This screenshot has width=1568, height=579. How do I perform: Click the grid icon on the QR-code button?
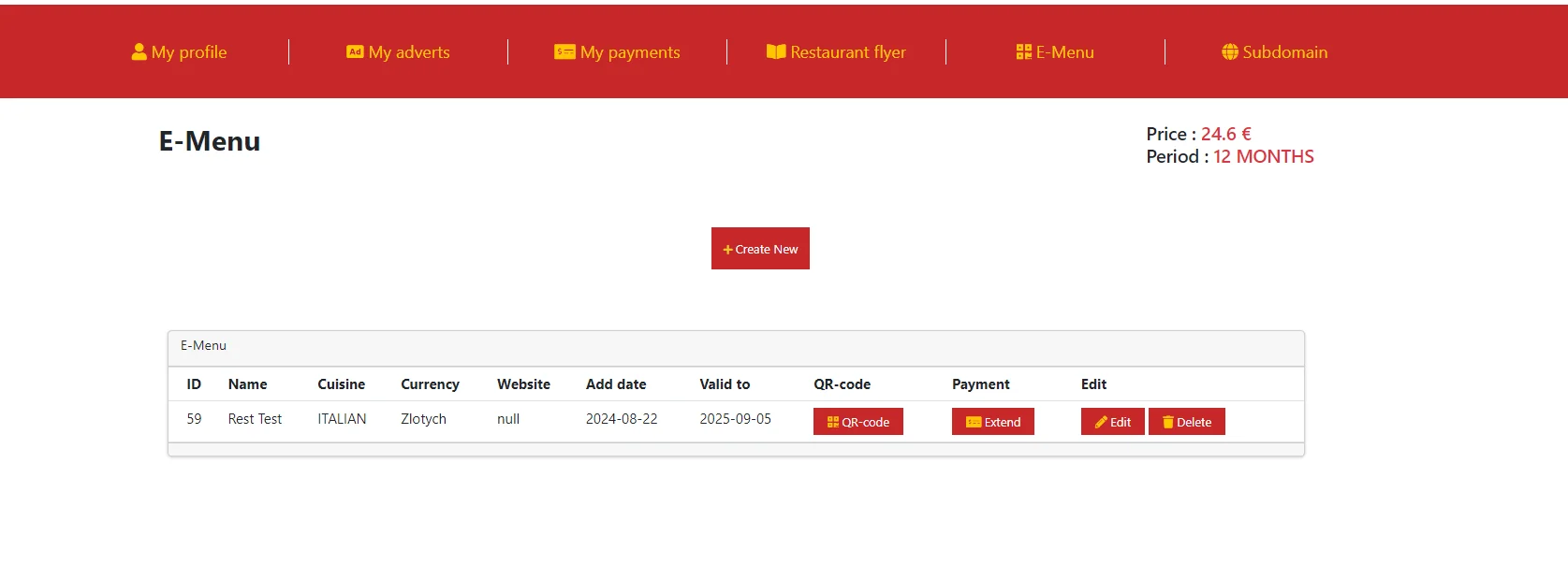[x=832, y=423]
